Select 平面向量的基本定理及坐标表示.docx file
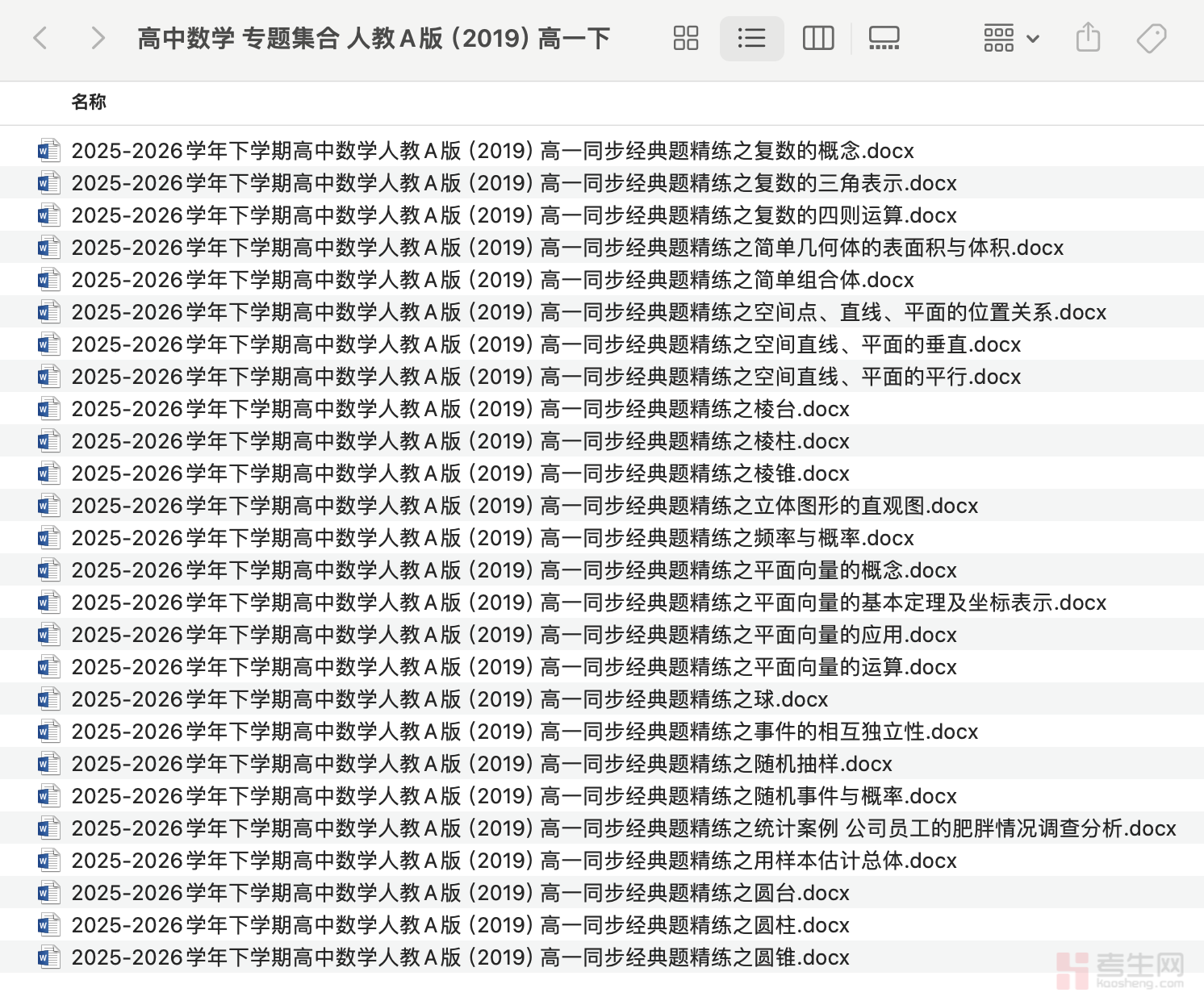1204x1005 pixels. coord(588,603)
